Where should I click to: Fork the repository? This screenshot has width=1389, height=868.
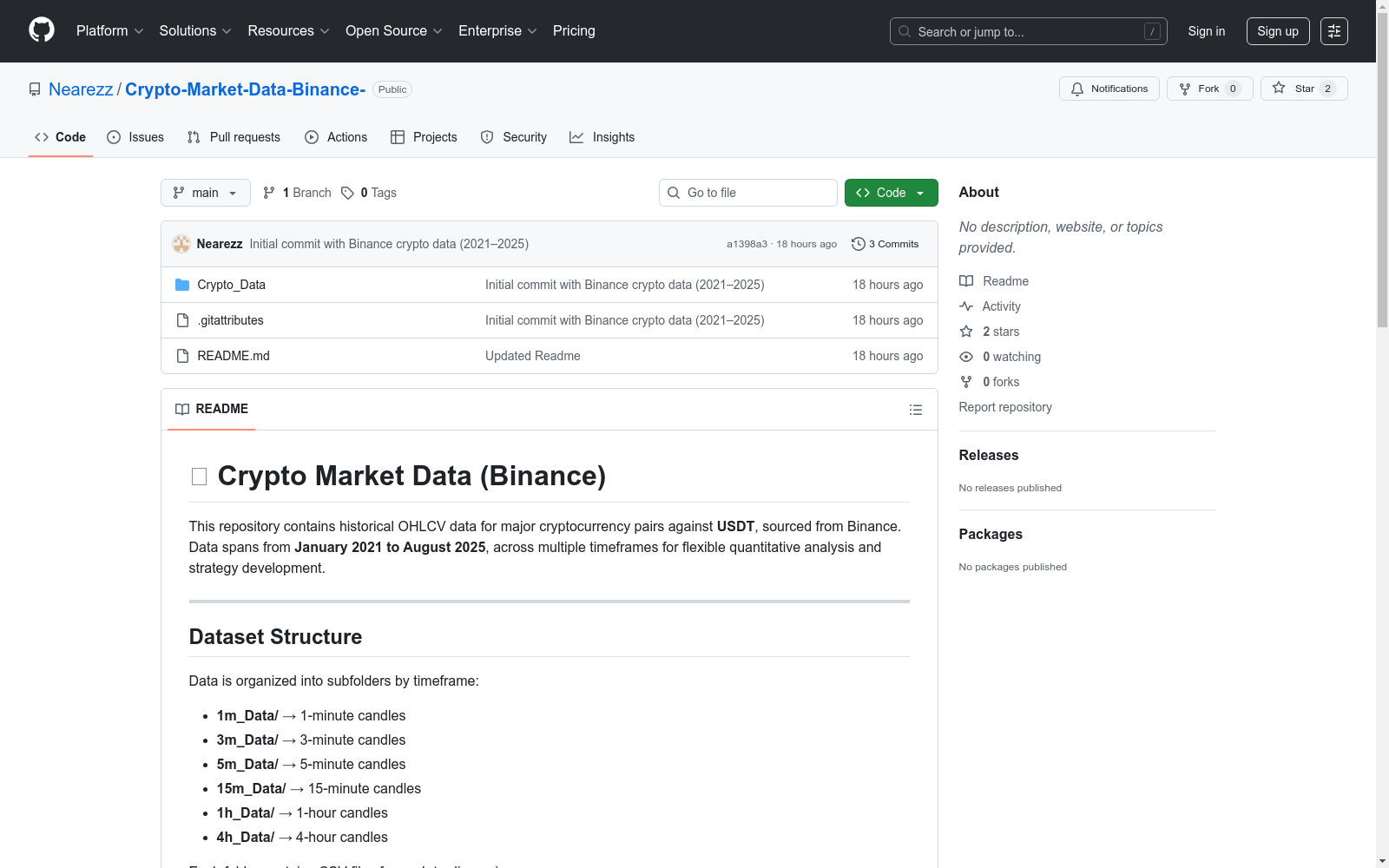point(1209,89)
